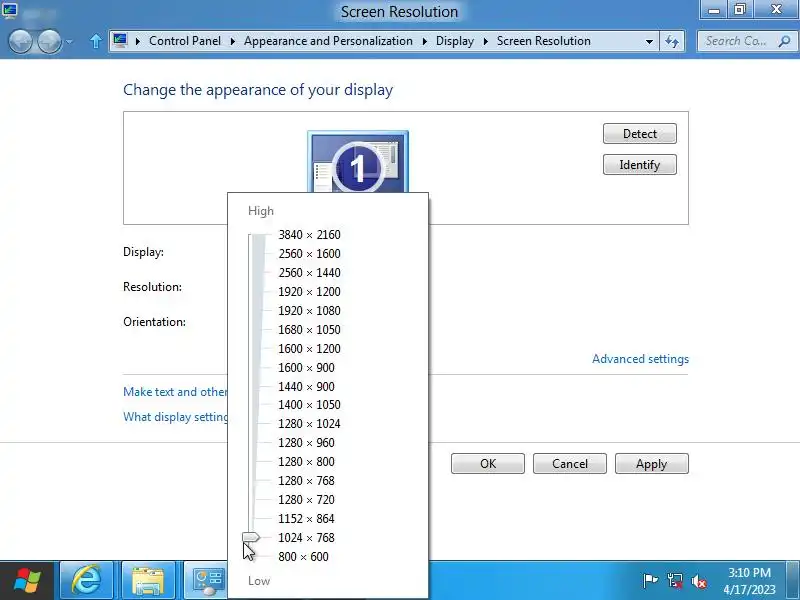Click the Cancel button

[570, 464]
